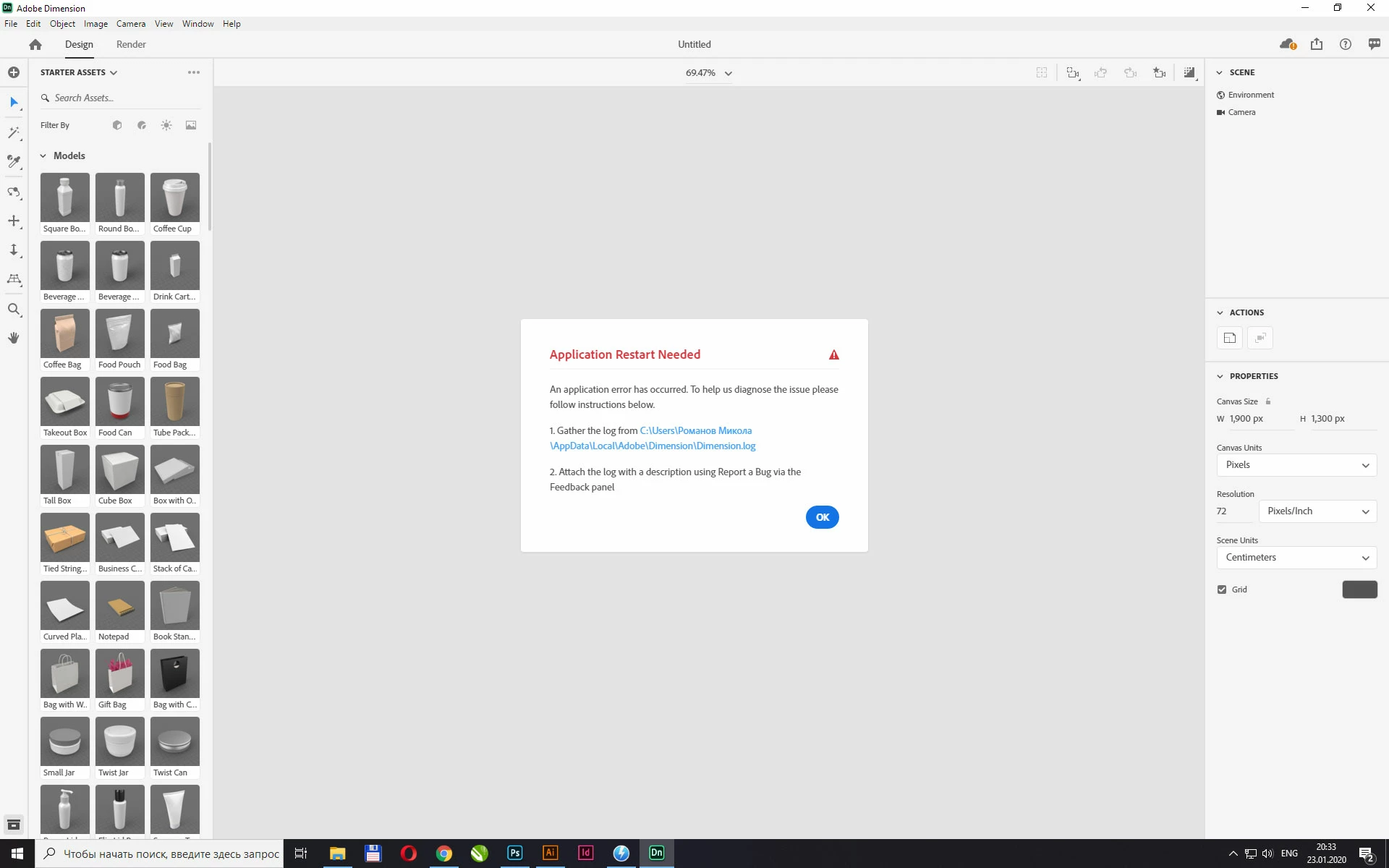Filter assets by images icon
This screenshot has height=868, width=1389.
[x=191, y=125]
